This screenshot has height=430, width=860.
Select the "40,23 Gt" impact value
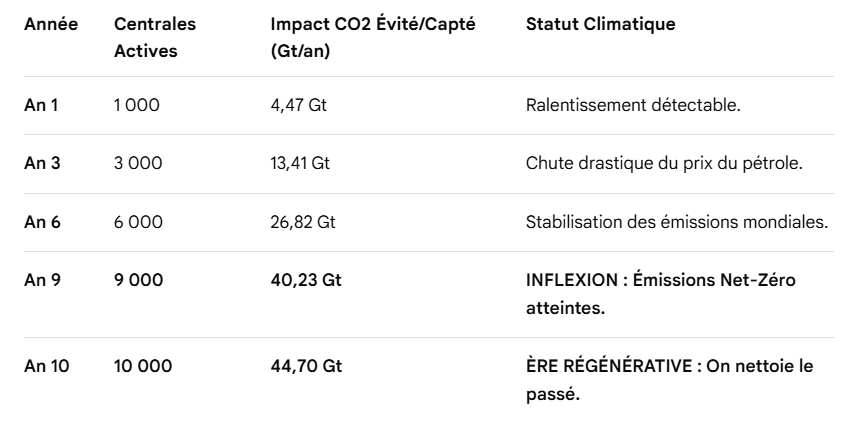click(x=306, y=280)
